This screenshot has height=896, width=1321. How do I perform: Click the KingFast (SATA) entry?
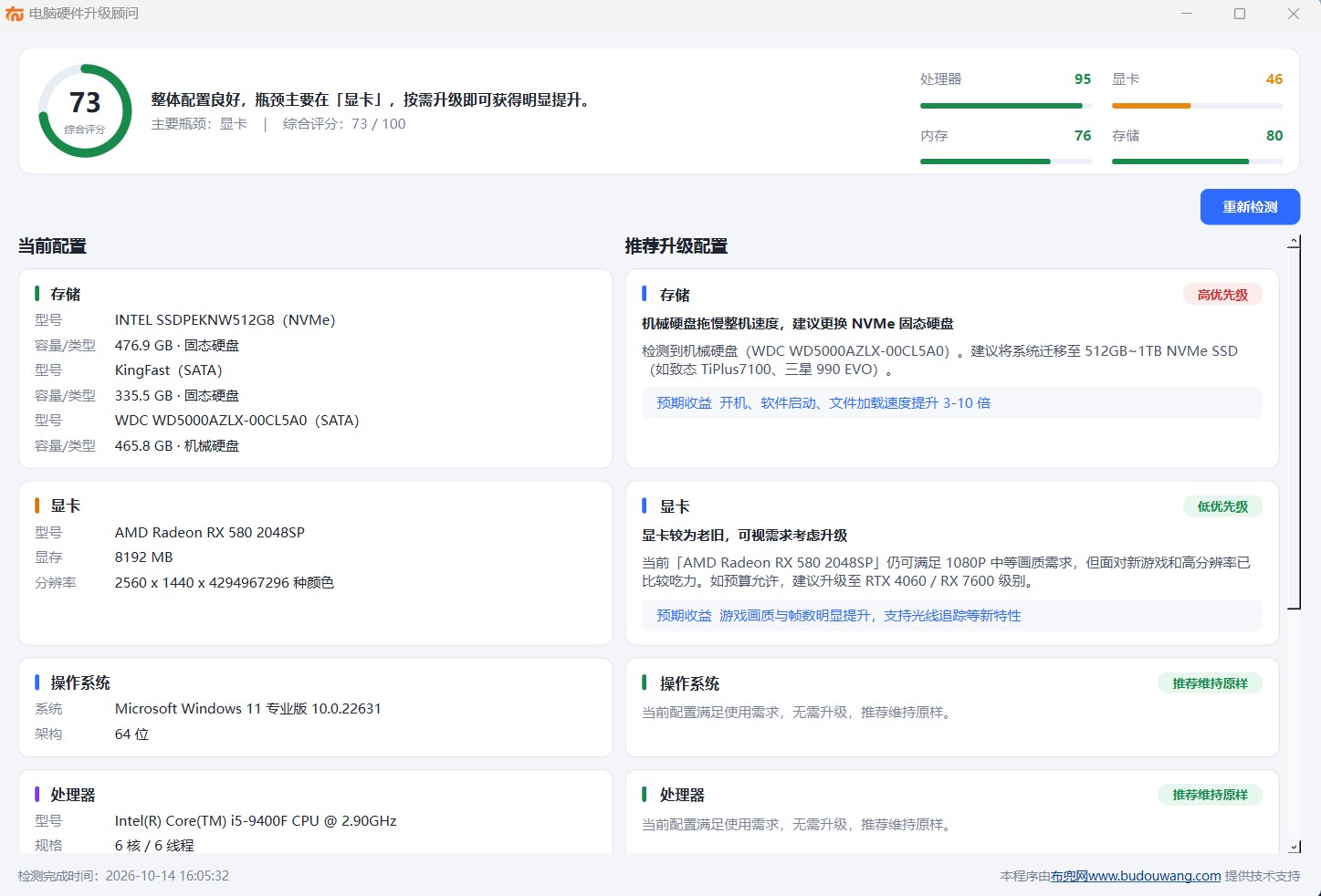(169, 370)
